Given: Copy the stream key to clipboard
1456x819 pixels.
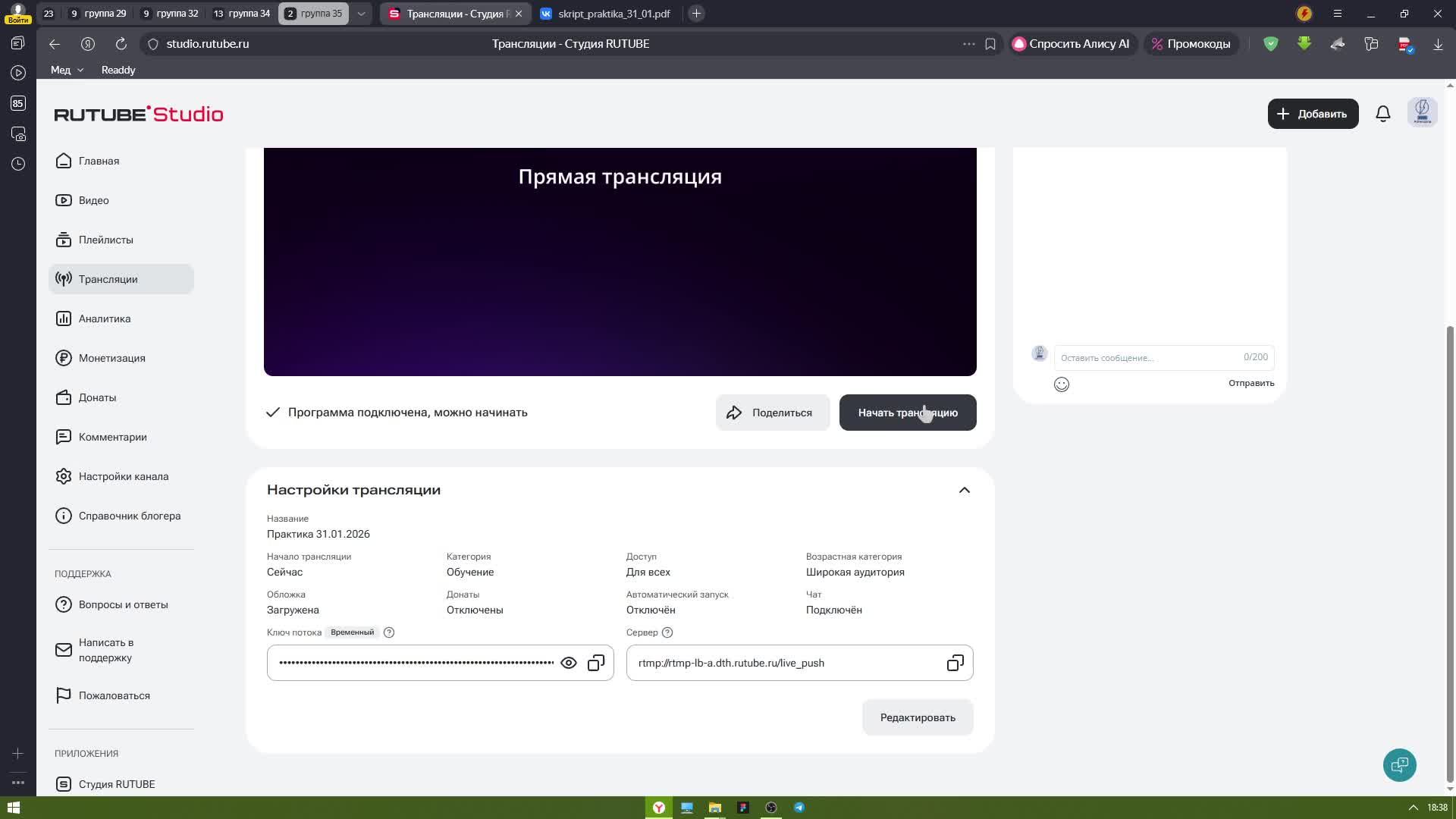Looking at the screenshot, I should (596, 663).
